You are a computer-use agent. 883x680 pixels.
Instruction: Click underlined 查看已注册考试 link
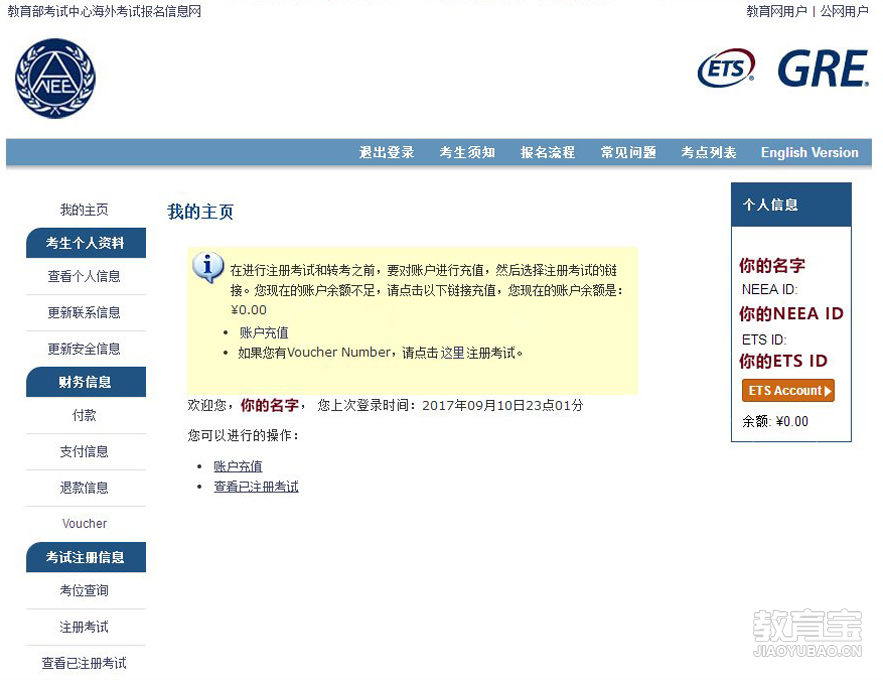256,487
